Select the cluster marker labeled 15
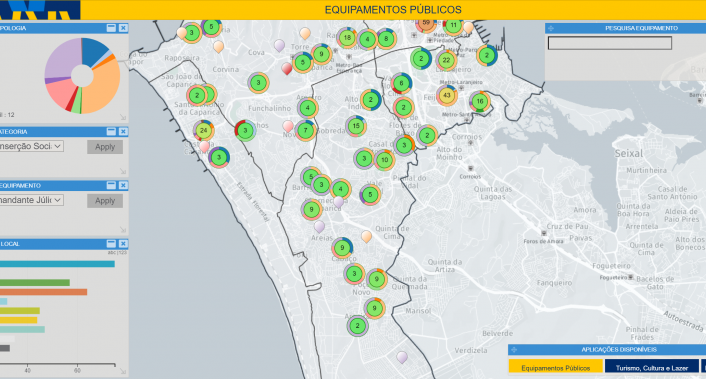Viewport: 706px width, 379px height. 356,126
